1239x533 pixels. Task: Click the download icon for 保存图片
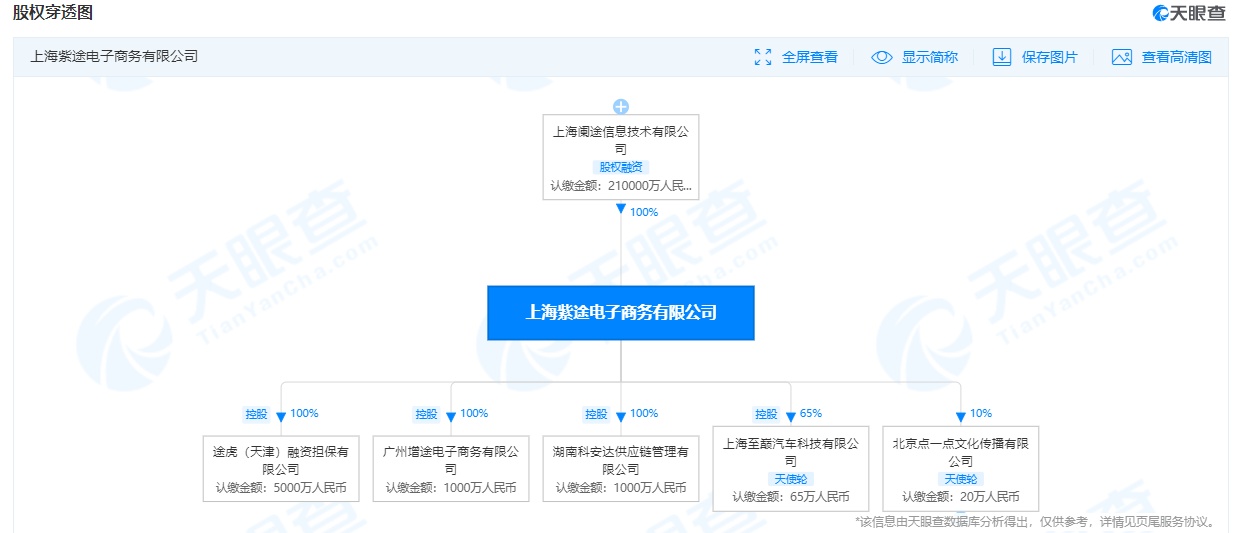tap(1002, 57)
